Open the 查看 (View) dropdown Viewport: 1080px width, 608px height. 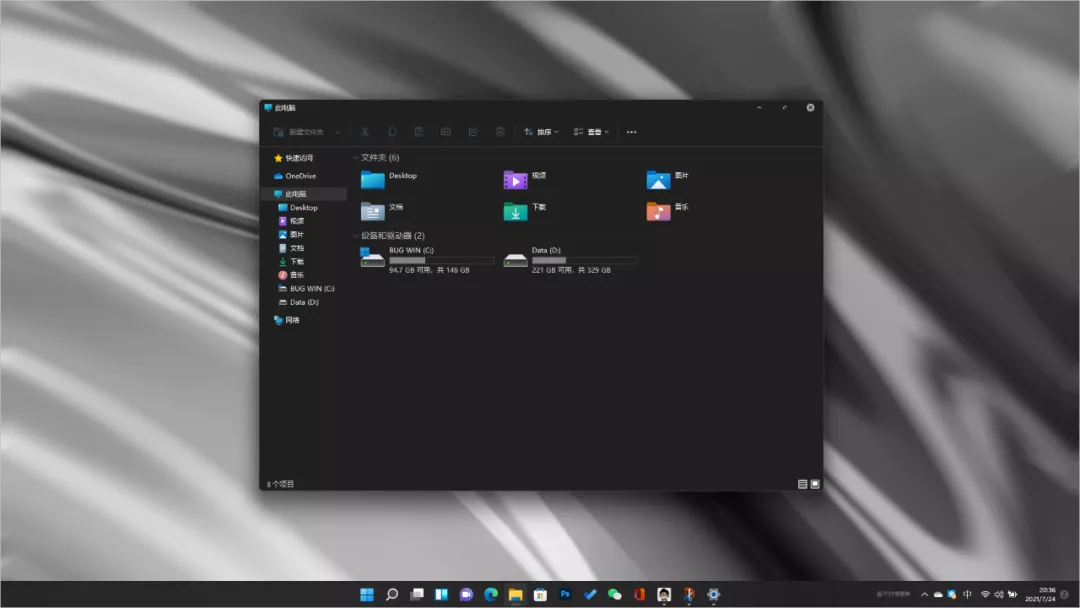pos(592,131)
